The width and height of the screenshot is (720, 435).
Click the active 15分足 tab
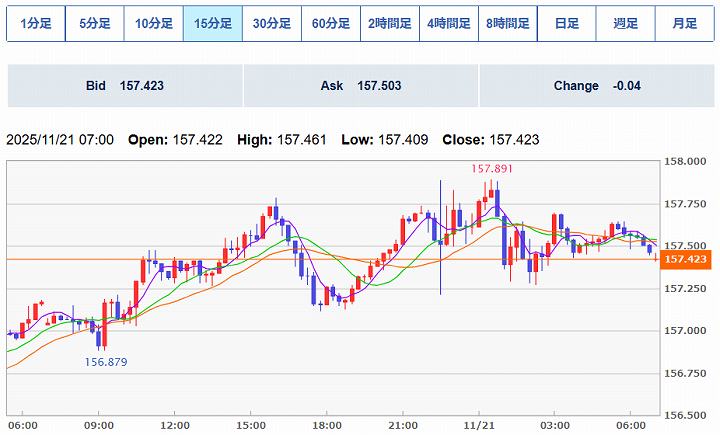pos(212,23)
